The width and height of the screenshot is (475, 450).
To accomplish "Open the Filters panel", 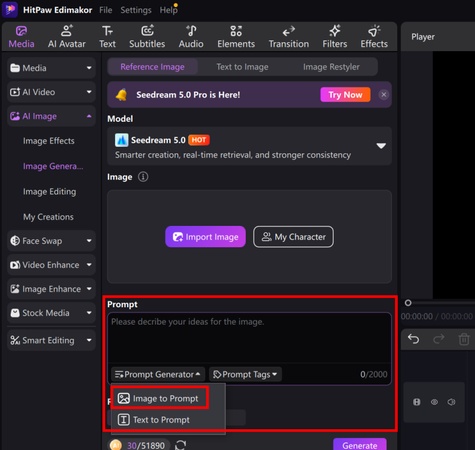I will 334,37.
